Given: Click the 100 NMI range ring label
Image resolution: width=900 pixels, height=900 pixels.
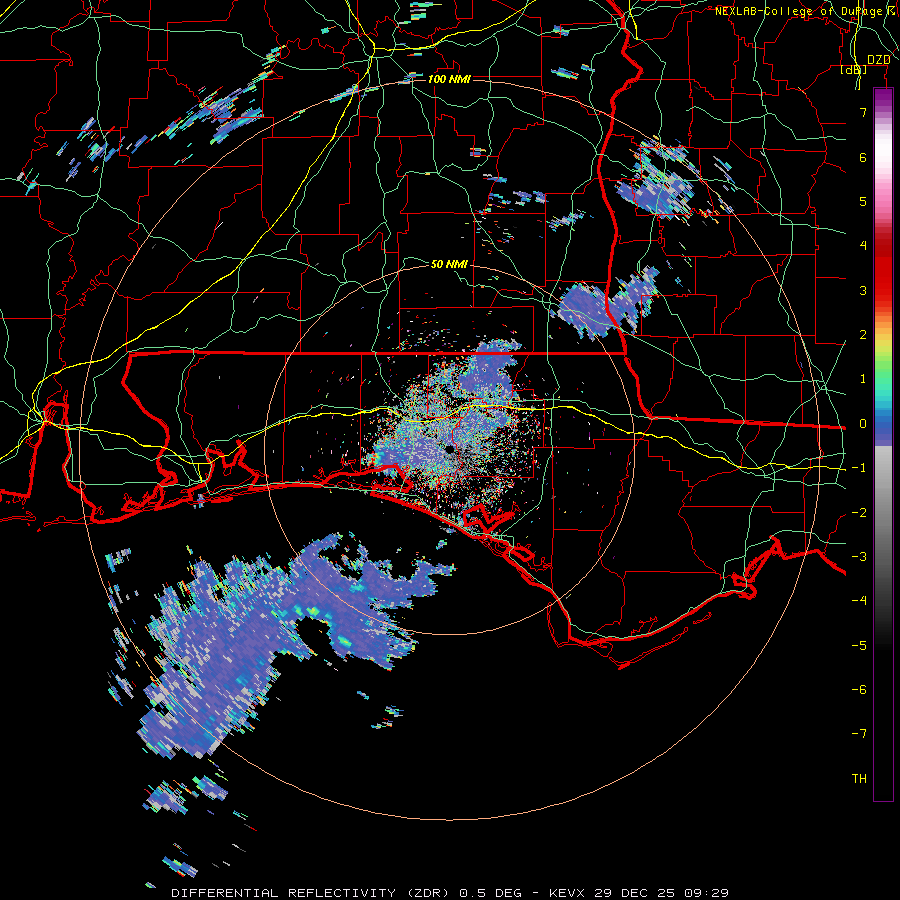Looking at the screenshot, I should tap(449, 79).
